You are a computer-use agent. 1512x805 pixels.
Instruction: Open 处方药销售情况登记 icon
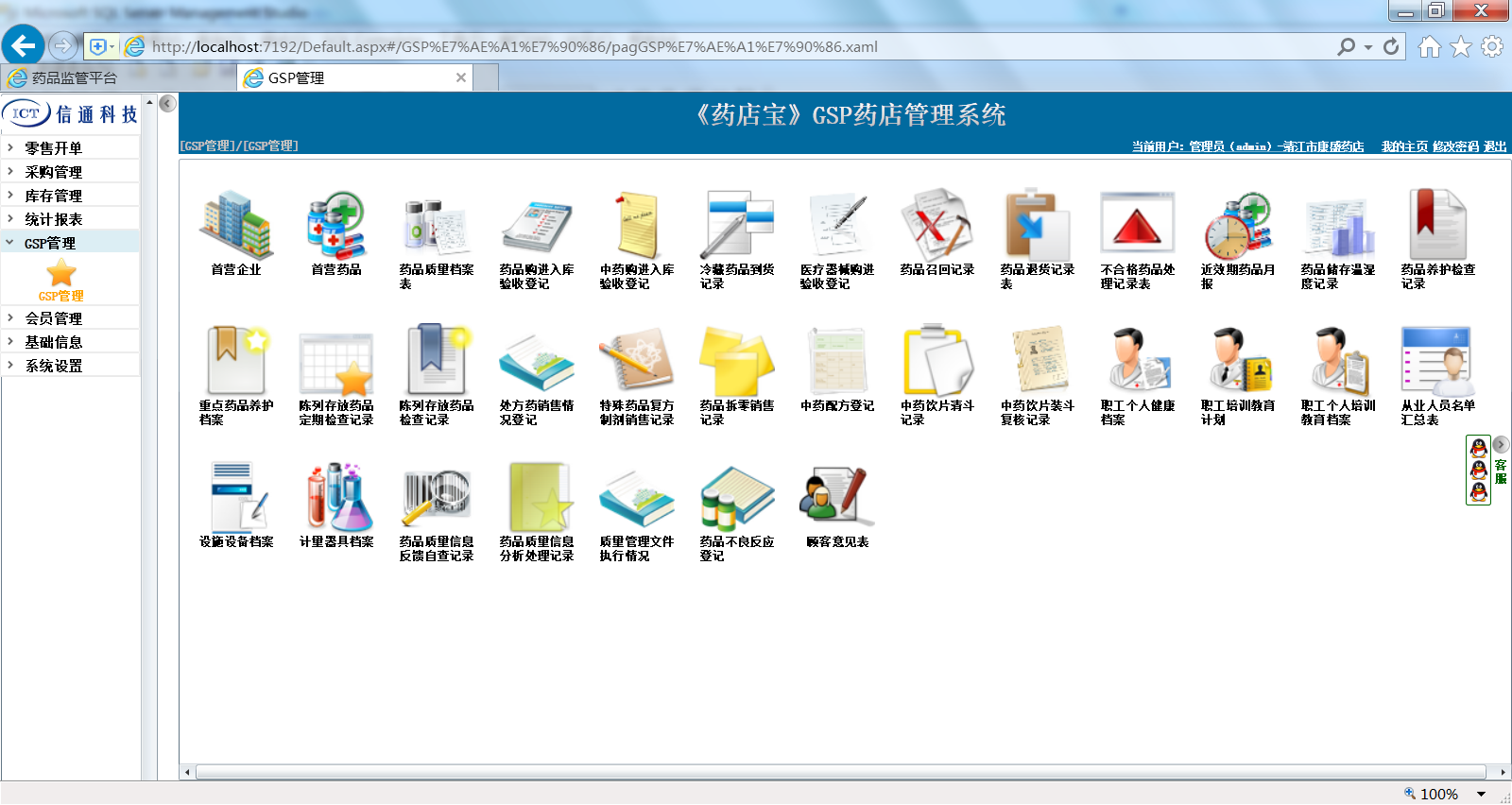point(537,363)
